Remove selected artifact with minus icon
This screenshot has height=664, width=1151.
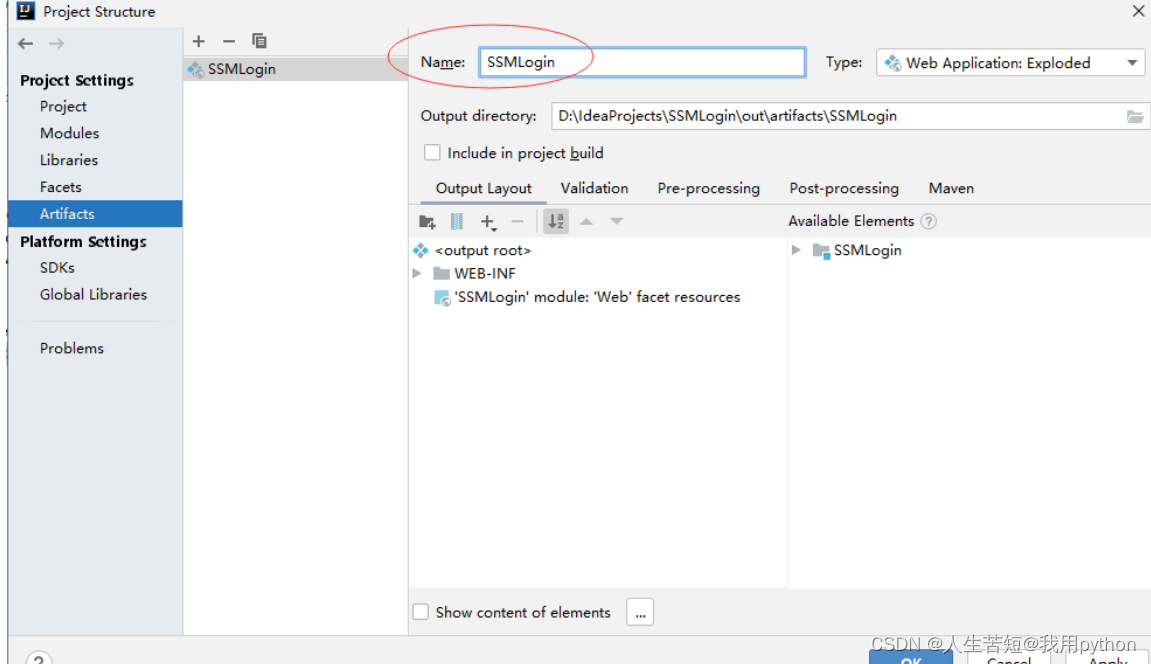[x=229, y=41]
